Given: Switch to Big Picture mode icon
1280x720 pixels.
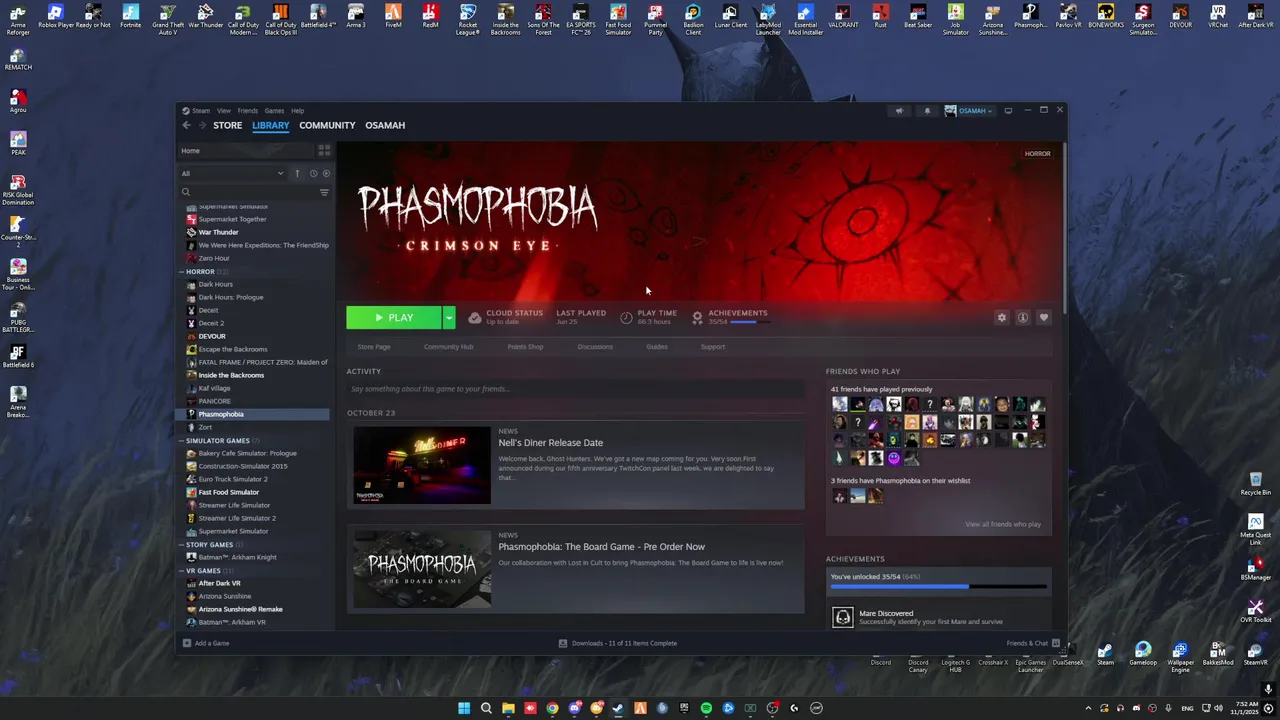Looking at the screenshot, I should tap(1008, 111).
